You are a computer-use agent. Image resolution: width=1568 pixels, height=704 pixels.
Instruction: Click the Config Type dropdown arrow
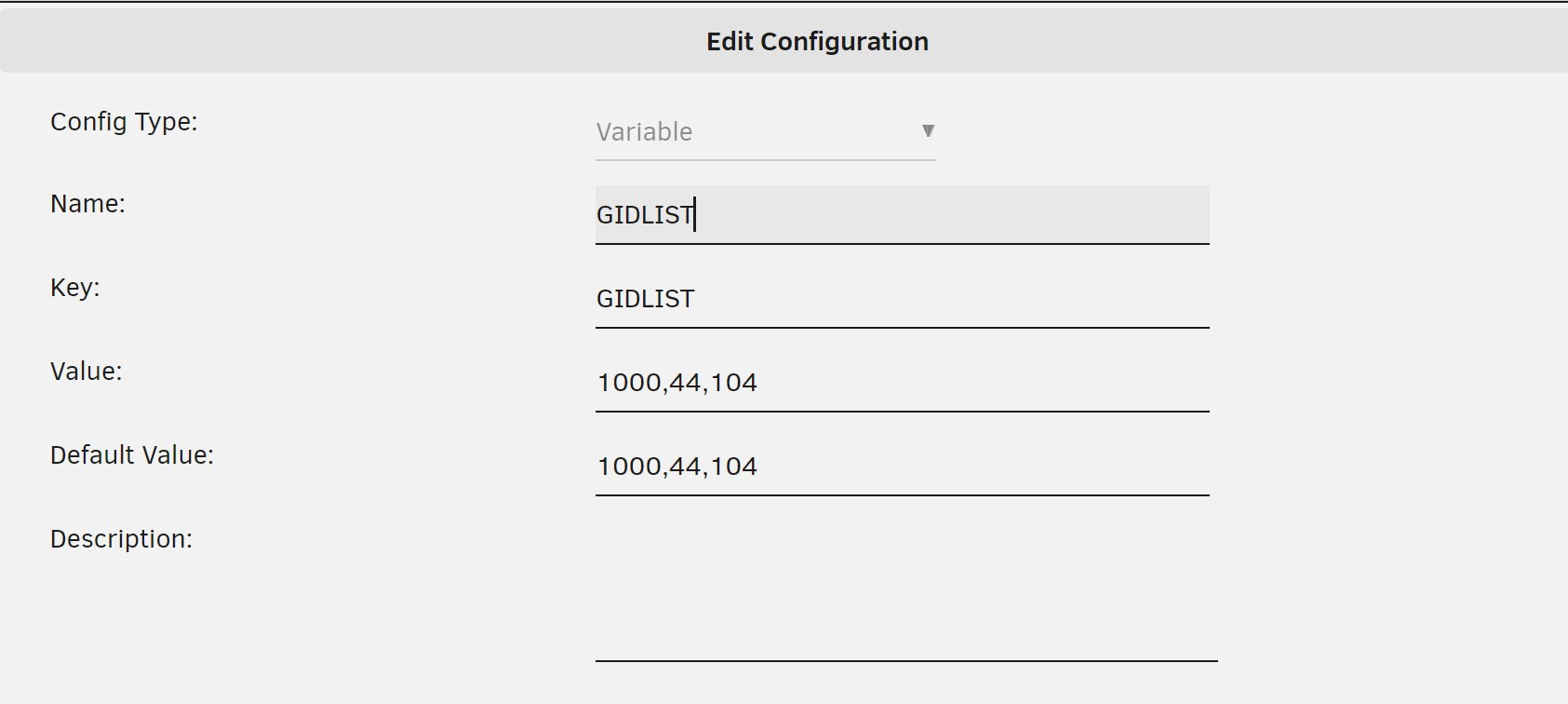tap(928, 131)
